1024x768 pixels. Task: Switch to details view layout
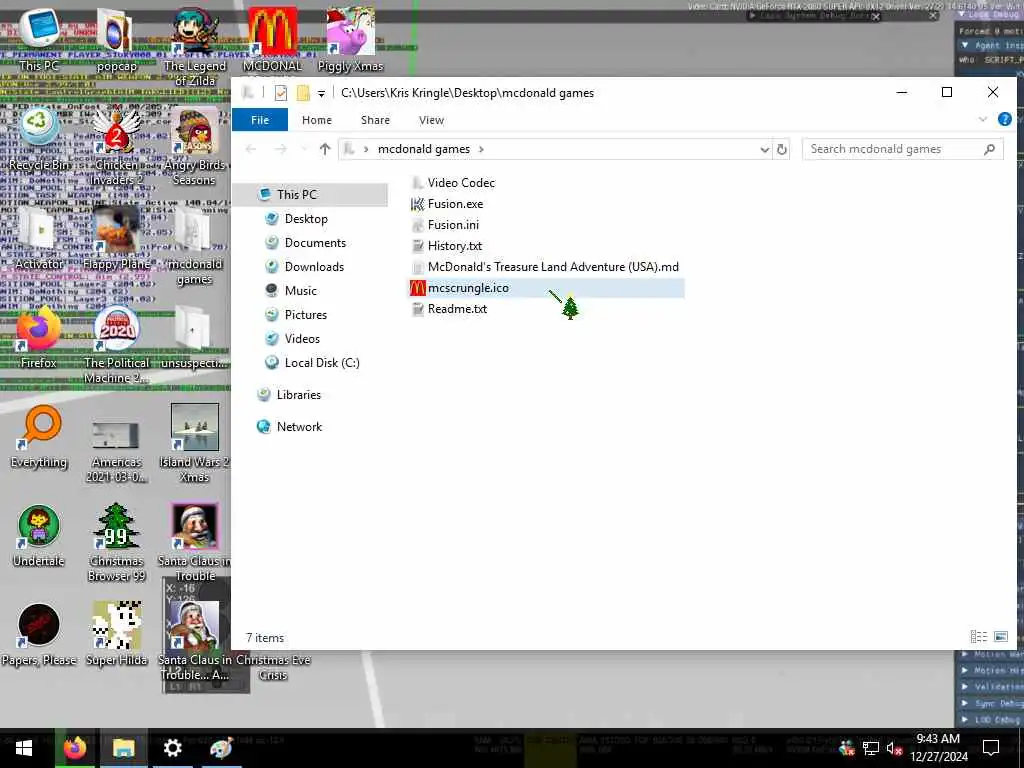pos(978,636)
